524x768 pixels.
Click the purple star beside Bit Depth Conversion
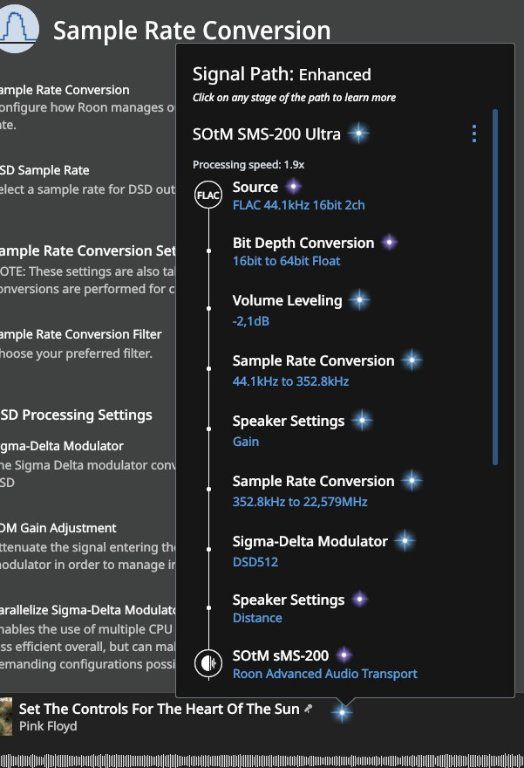(389, 242)
